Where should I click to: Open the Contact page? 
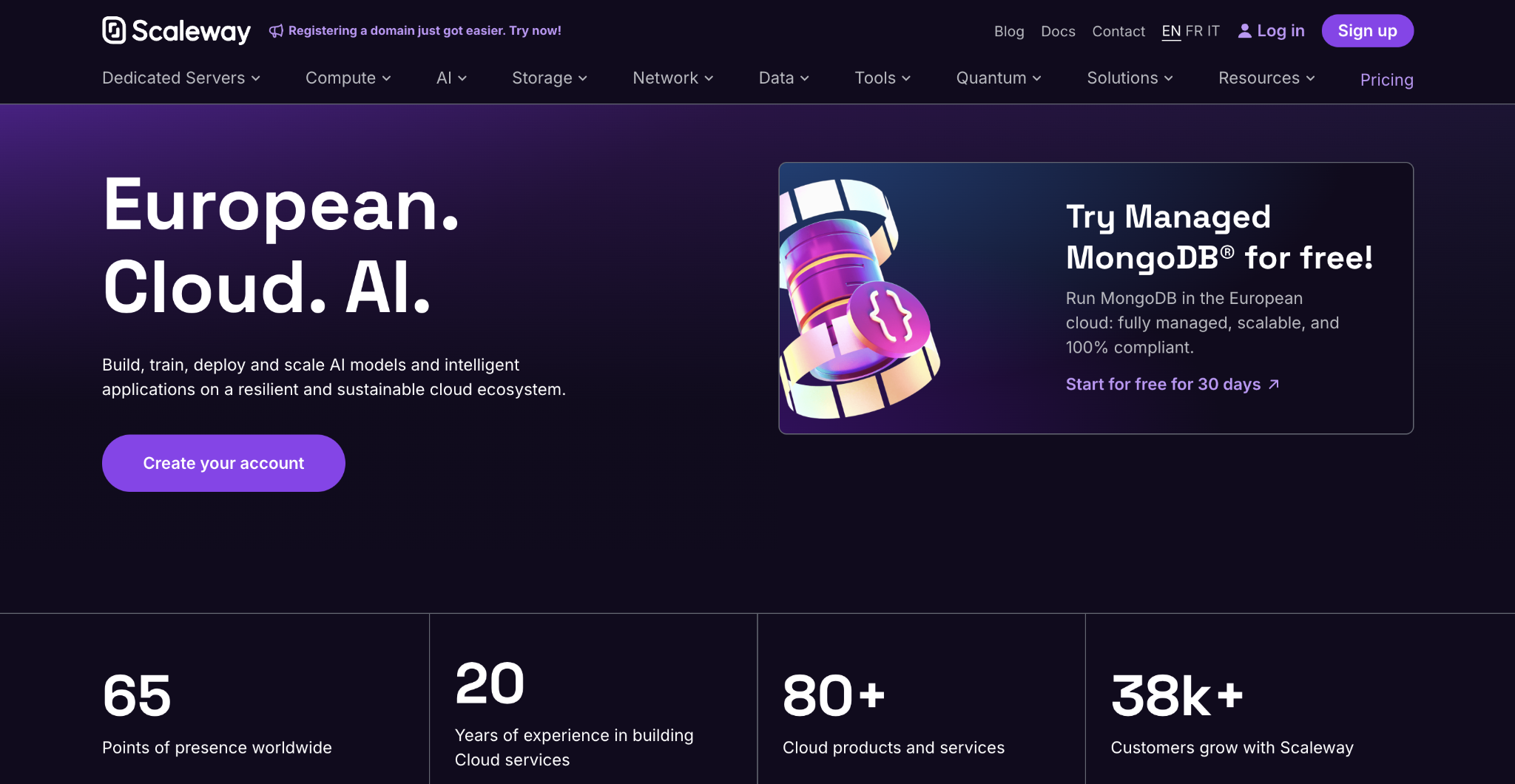click(1118, 31)
